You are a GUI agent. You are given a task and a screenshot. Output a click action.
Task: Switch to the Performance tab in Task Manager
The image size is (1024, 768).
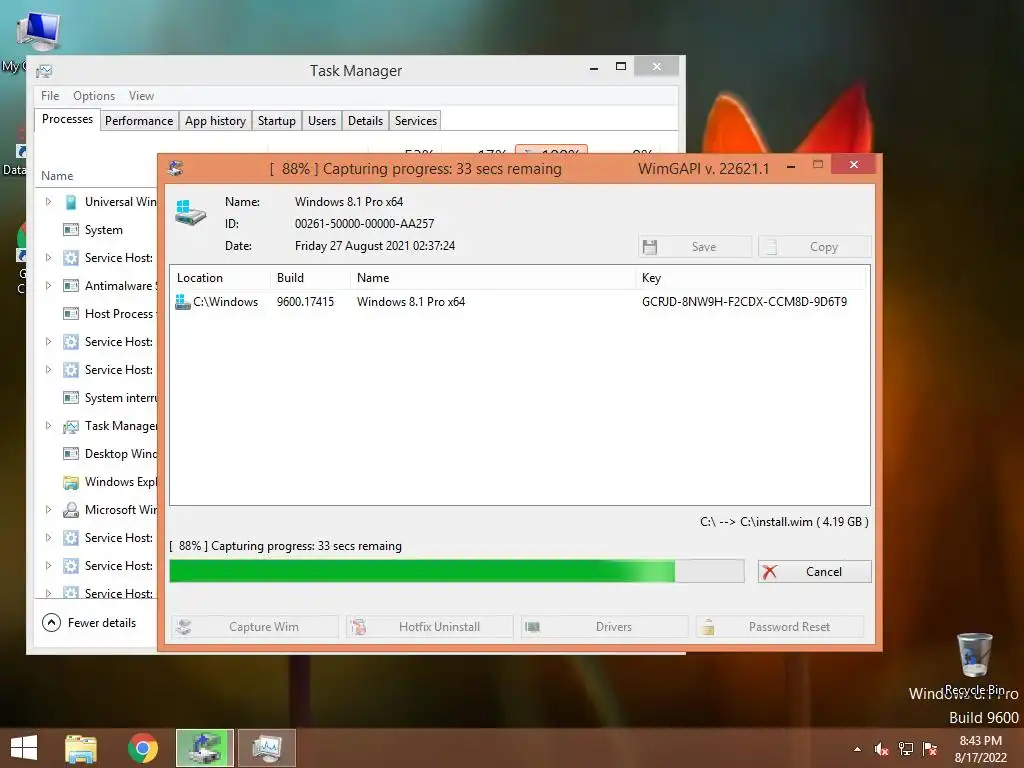point(139,121)
